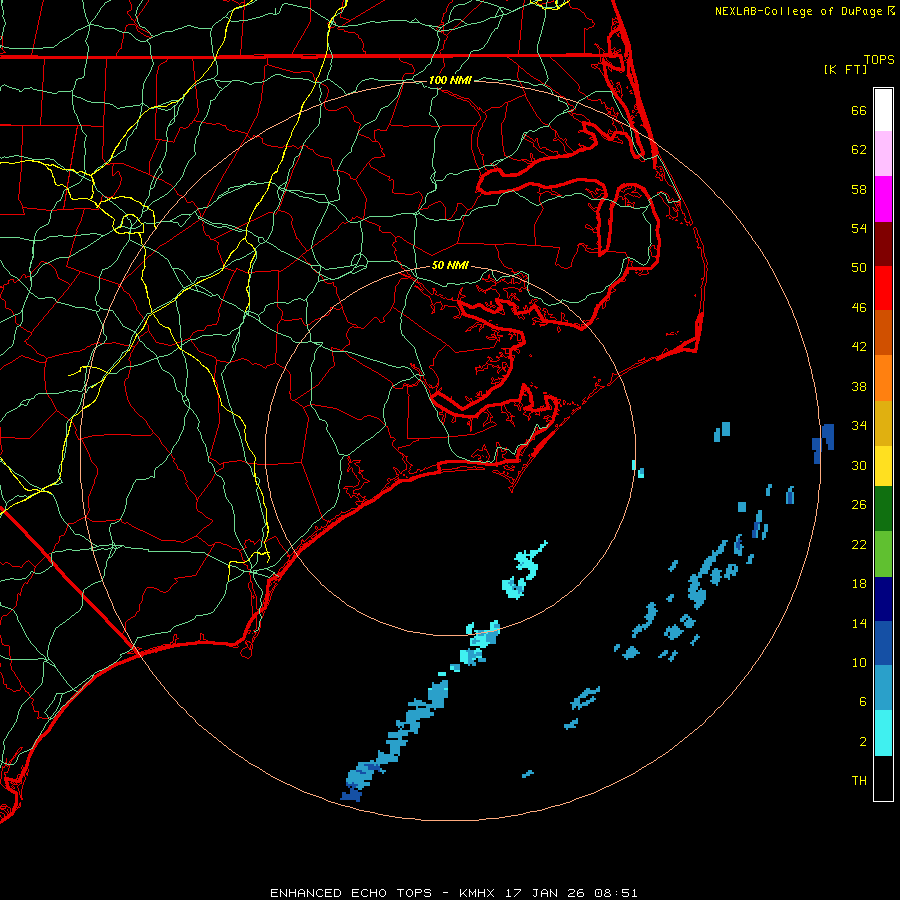Viewport: 900px width, 900px height.
Task: Click the medium blue 18 K FT swatch
Action: [883, 643]
